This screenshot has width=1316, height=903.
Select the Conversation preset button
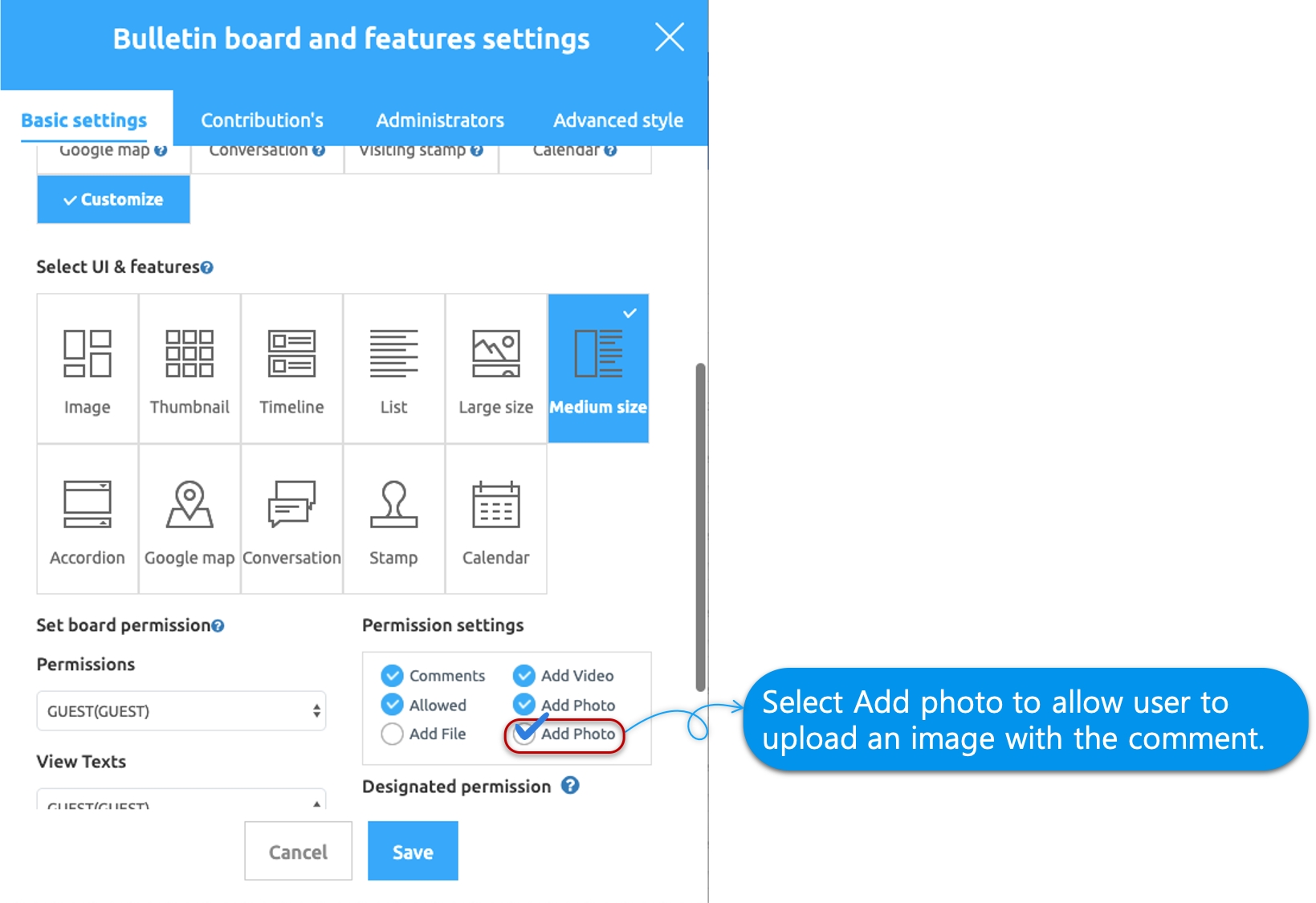click(x=267, y=158)
